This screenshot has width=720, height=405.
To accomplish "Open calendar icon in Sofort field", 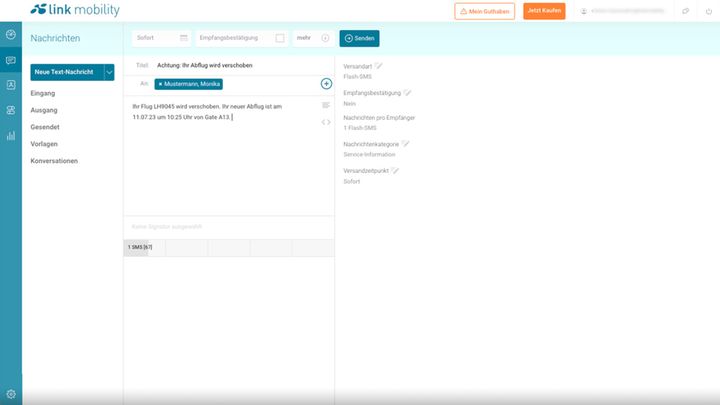I will (184, 38).
